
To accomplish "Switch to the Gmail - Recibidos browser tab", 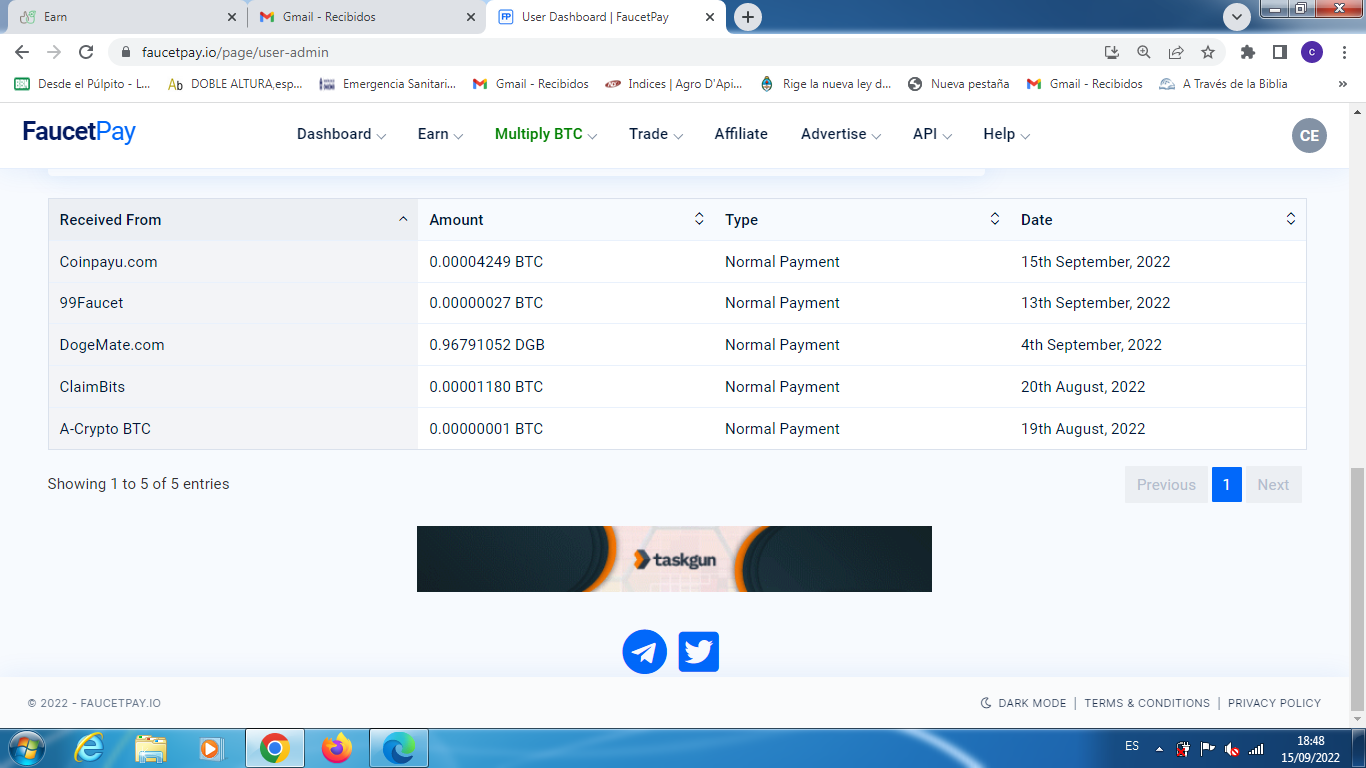I will pyautogui.click(x=367, y=17).
